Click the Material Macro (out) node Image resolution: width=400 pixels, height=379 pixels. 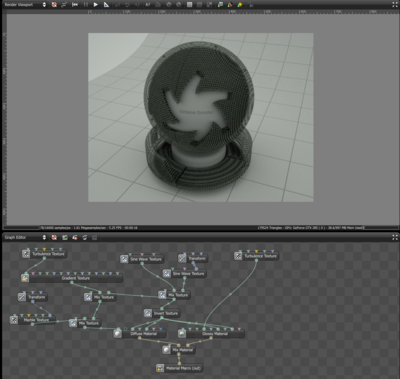click(x=179, y=368)
